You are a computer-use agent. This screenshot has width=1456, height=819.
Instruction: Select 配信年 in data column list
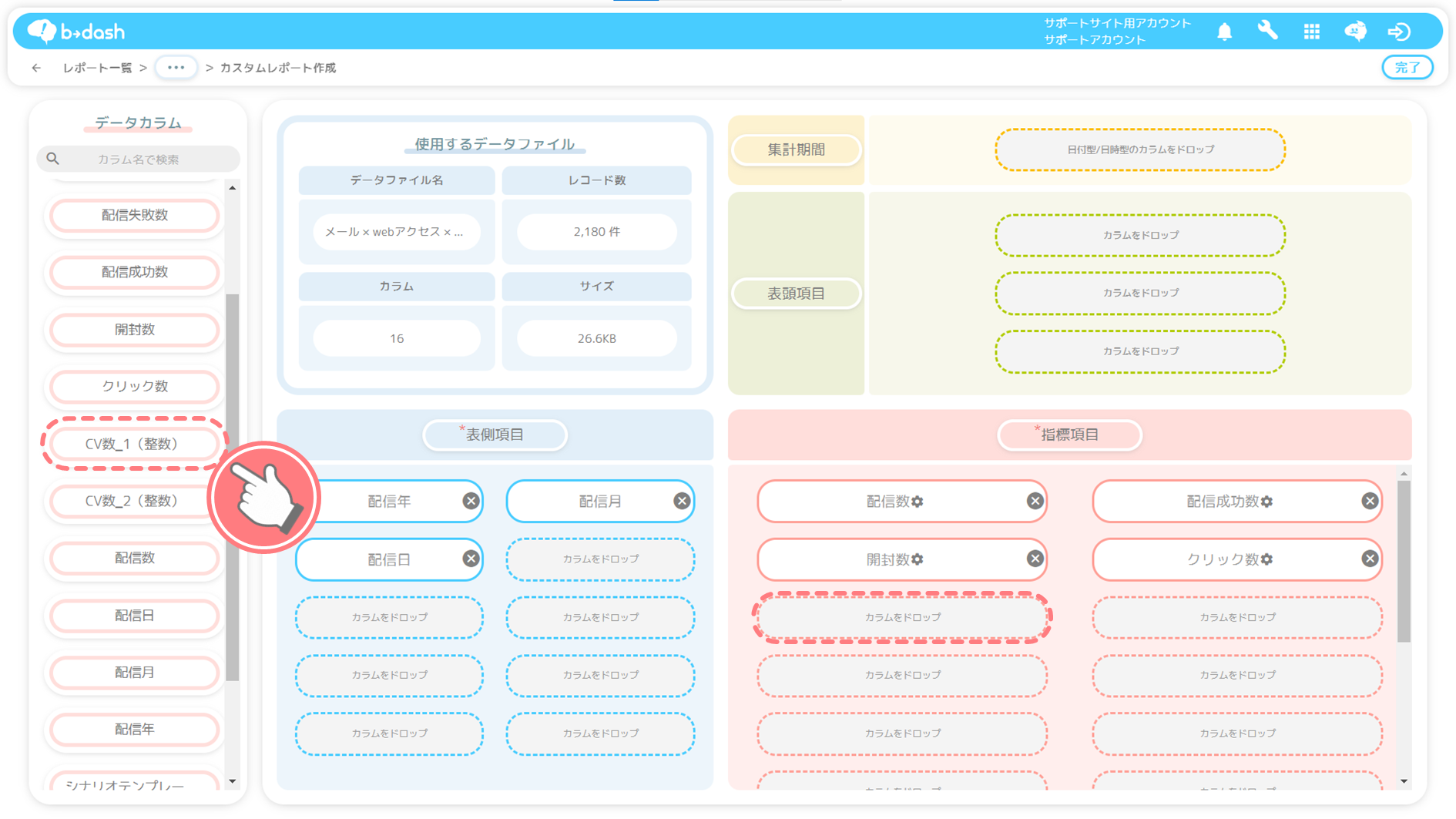tap(134, 729)
